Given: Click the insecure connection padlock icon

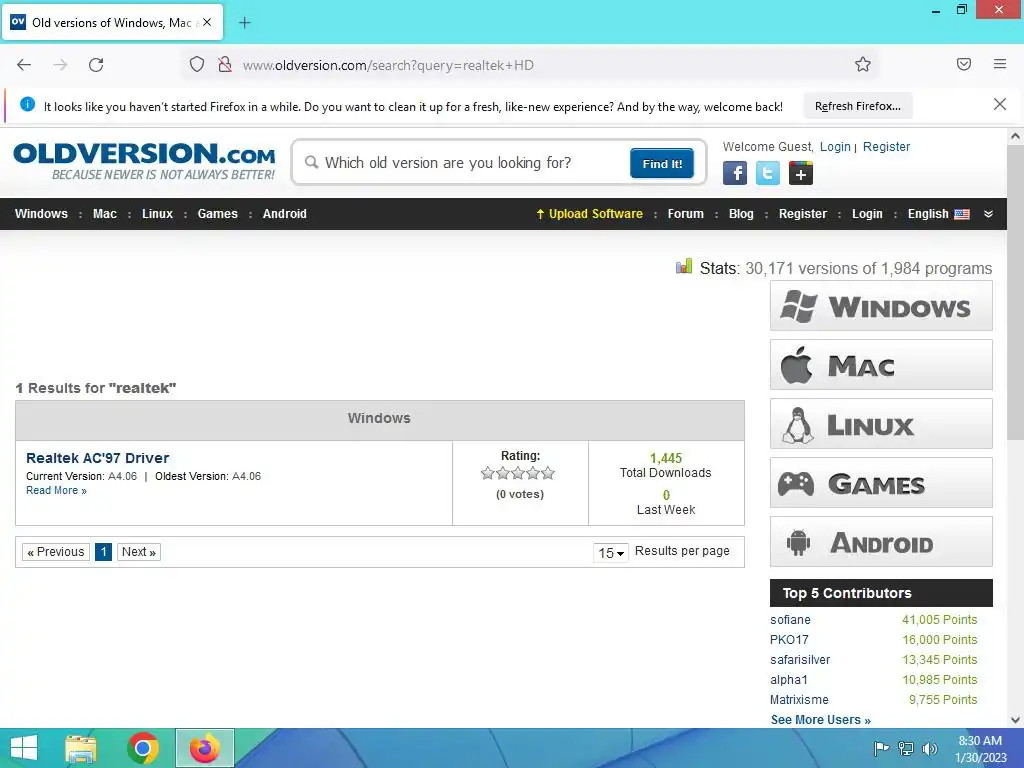Looking at the screenshot, I should point(225,64).
